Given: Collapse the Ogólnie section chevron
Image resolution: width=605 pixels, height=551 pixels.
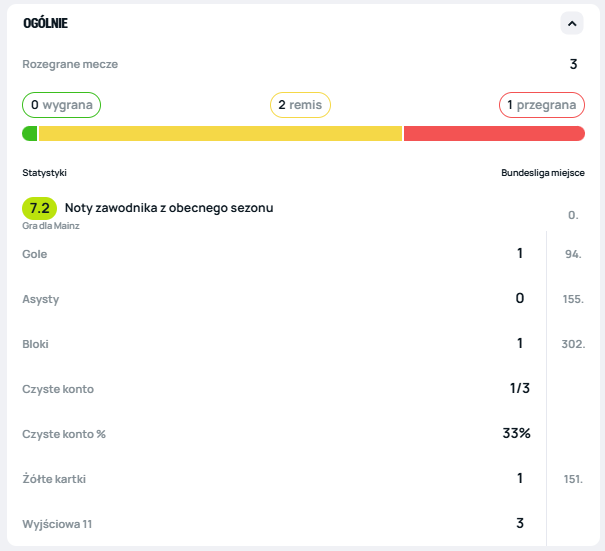Looking at the screenshot, I should pos(572,23).
